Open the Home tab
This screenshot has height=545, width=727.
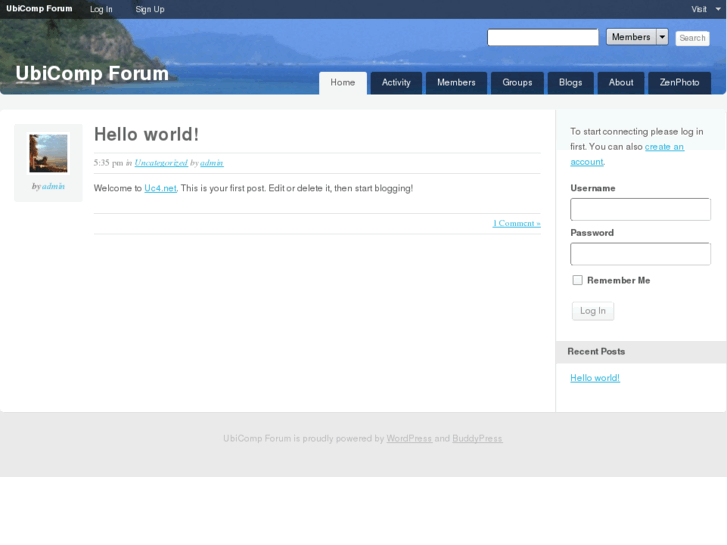point(343,83)
